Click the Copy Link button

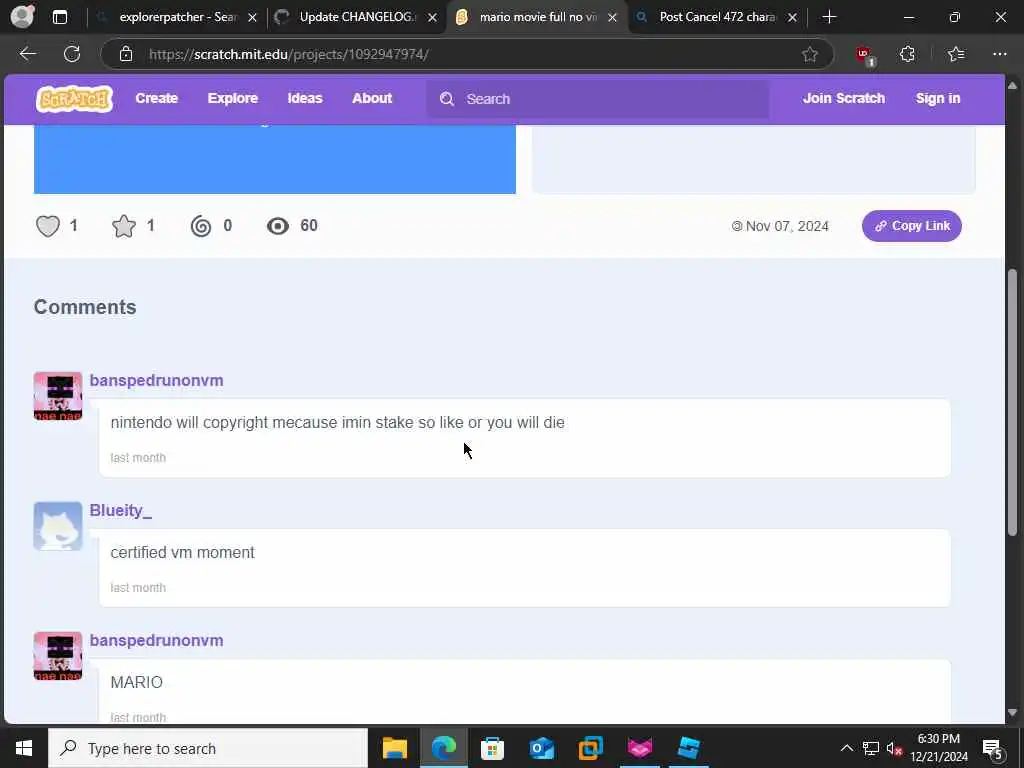[912, 226]
